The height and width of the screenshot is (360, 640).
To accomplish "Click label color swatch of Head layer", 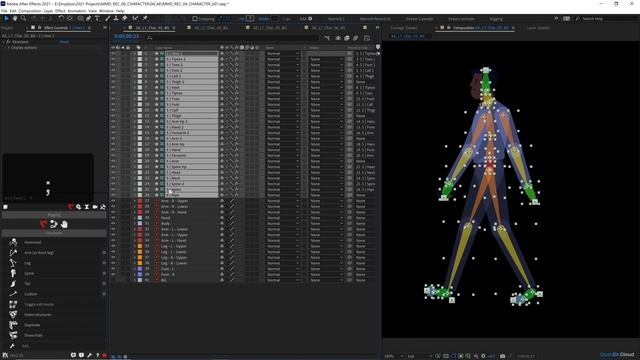I will pyautogui.click(x=140, y=218).
